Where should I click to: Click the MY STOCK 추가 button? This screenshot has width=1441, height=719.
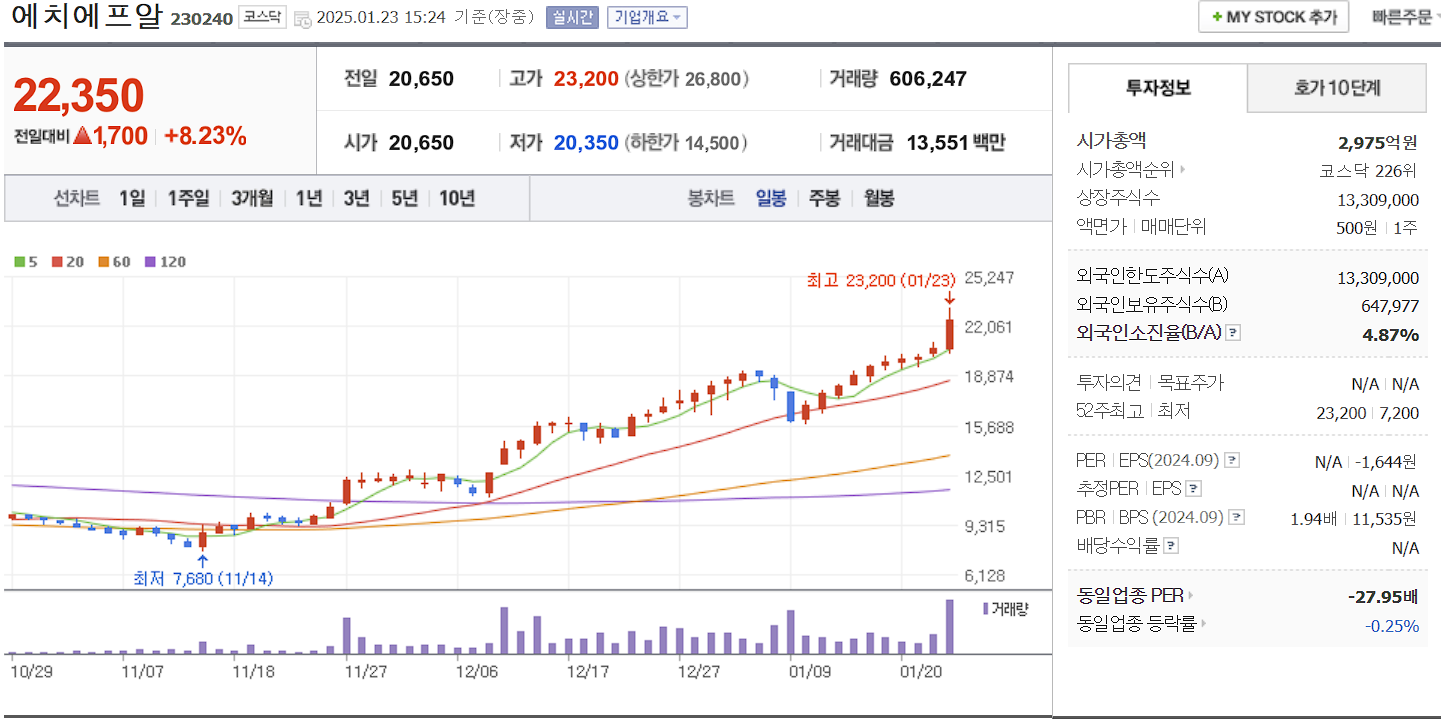1272,17
